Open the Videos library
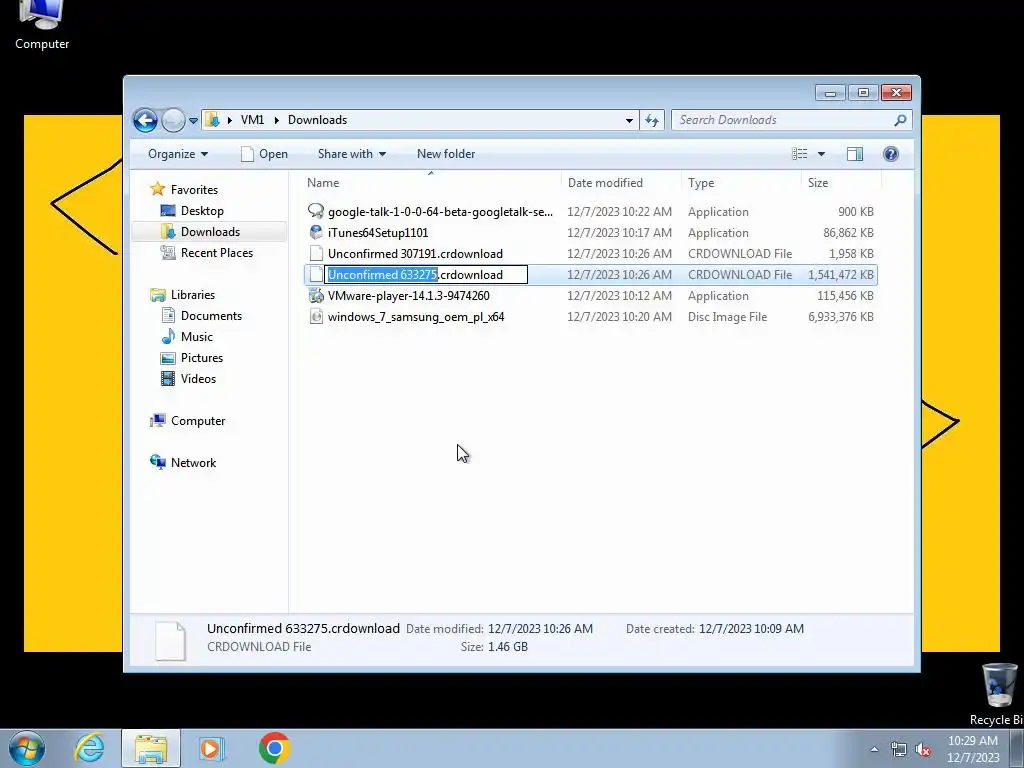This screenshot has height=768, width=1024. coord(198,379)
